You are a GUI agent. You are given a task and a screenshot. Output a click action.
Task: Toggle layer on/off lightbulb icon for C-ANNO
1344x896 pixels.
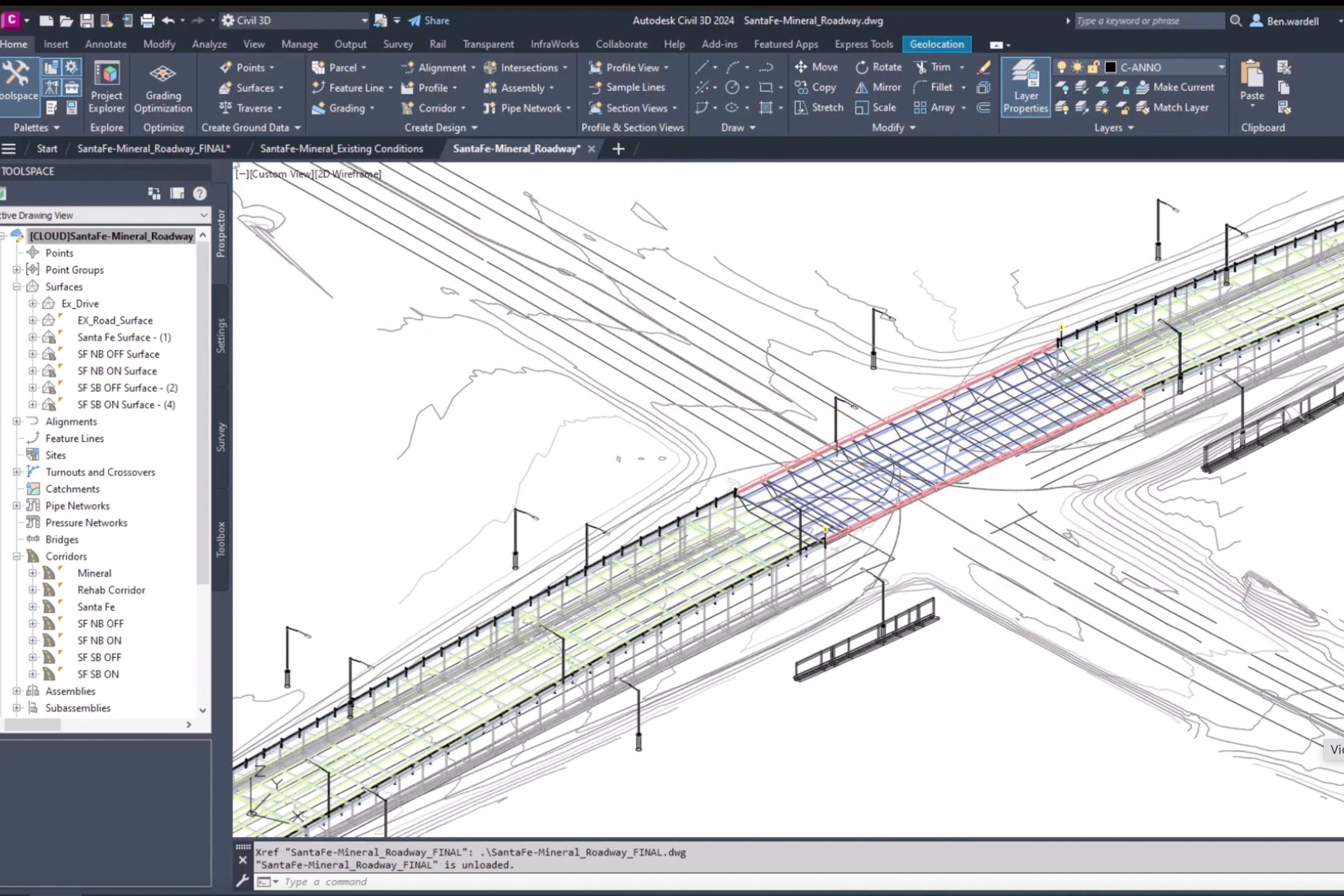tap(1061, 68)
